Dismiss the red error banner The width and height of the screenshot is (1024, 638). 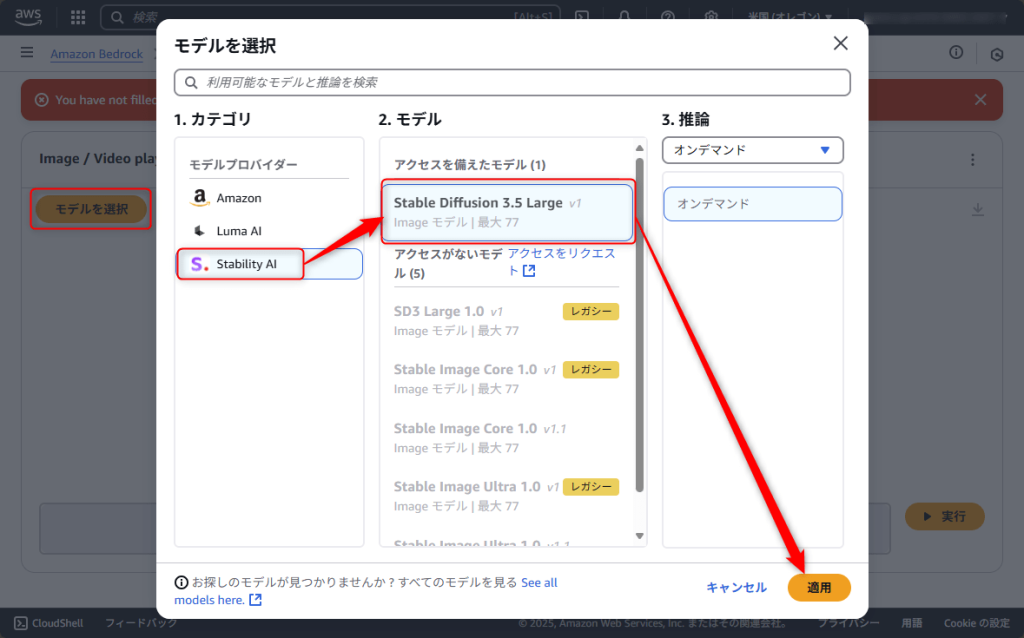980,100
